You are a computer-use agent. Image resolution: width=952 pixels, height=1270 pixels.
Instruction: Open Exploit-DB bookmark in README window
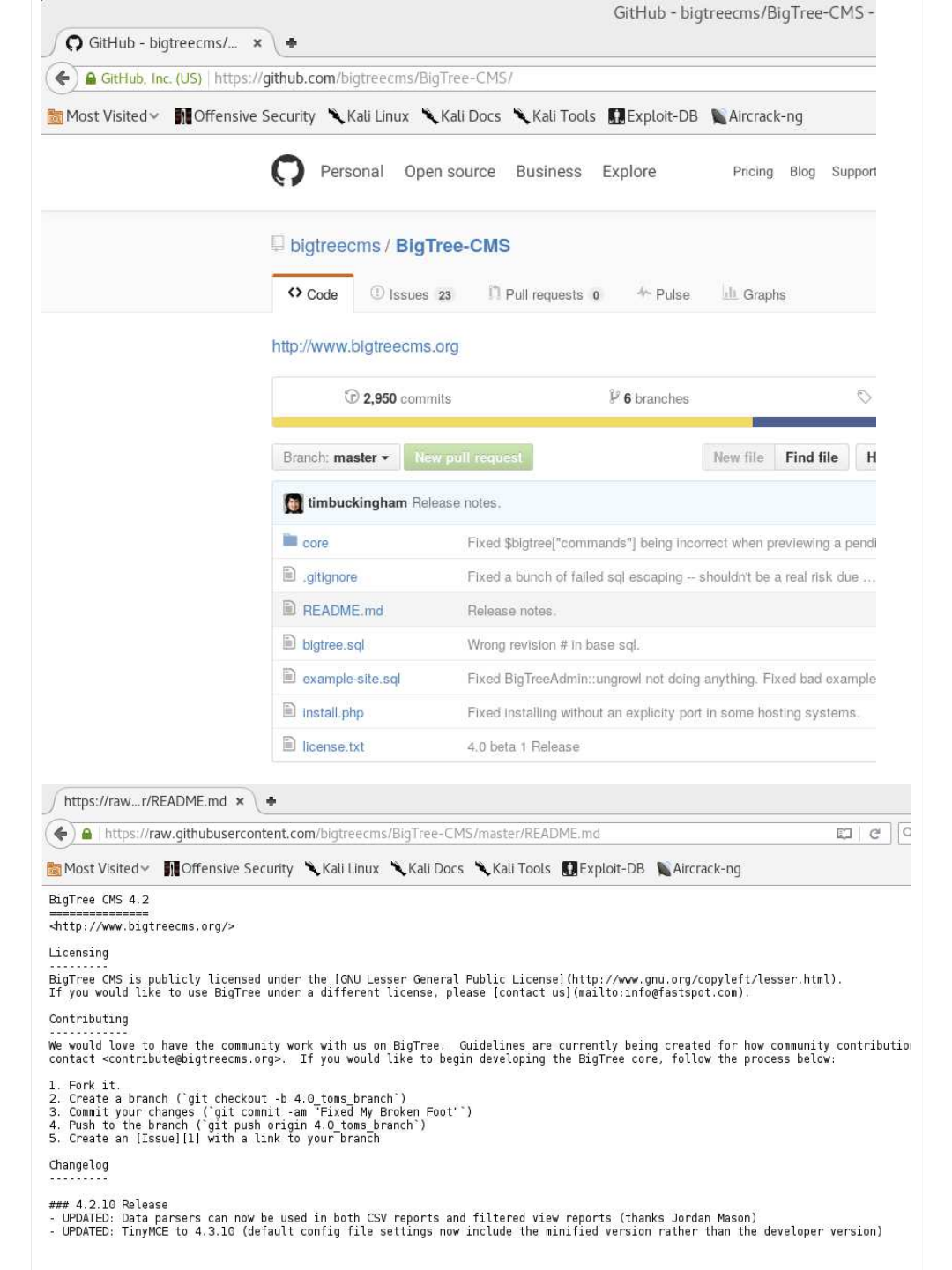(604, 869)
